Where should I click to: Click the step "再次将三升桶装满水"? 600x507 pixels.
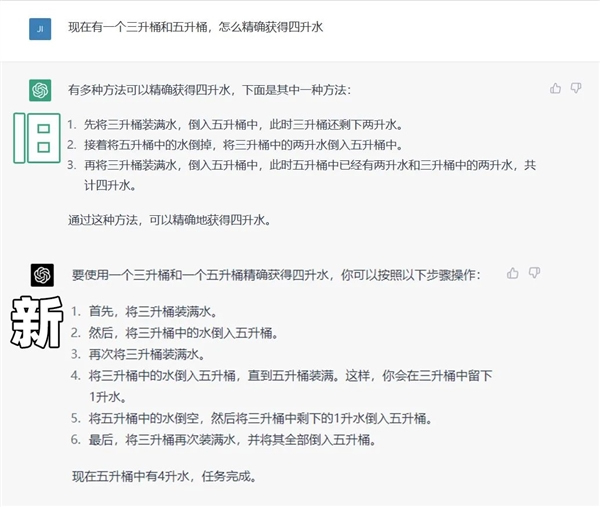(152, 354)
